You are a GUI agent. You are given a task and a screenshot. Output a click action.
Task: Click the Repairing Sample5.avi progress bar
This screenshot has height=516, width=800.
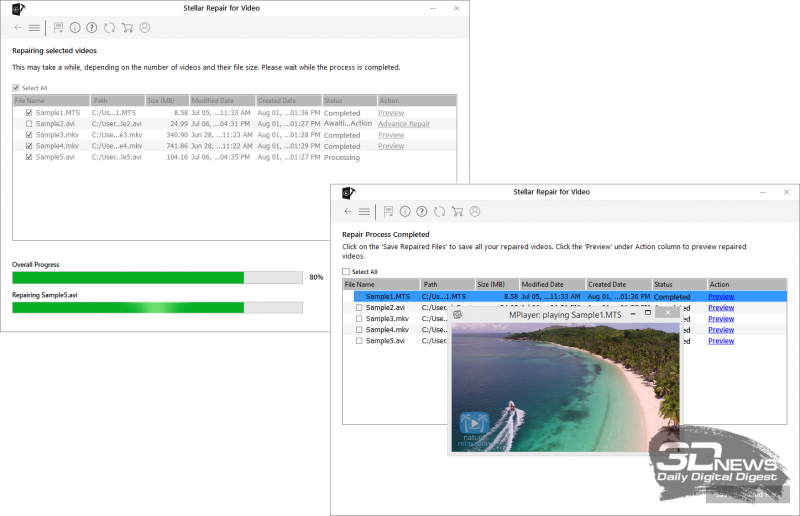click(x=157, y=307)
